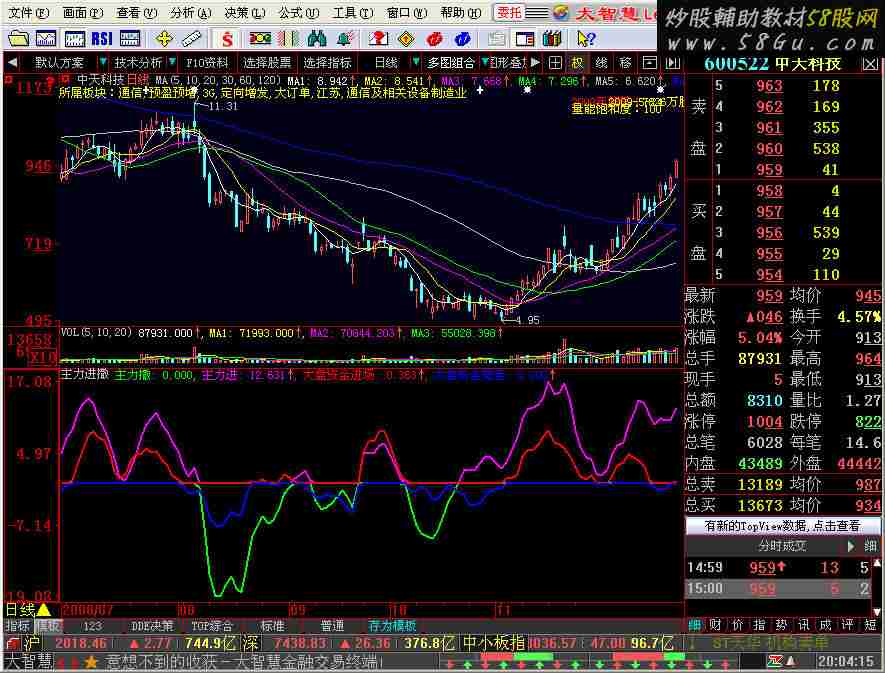The image size is (885, 673).
Task: Click 有新的TopView数据,点击查看 notice
Action: coord(782,526)
